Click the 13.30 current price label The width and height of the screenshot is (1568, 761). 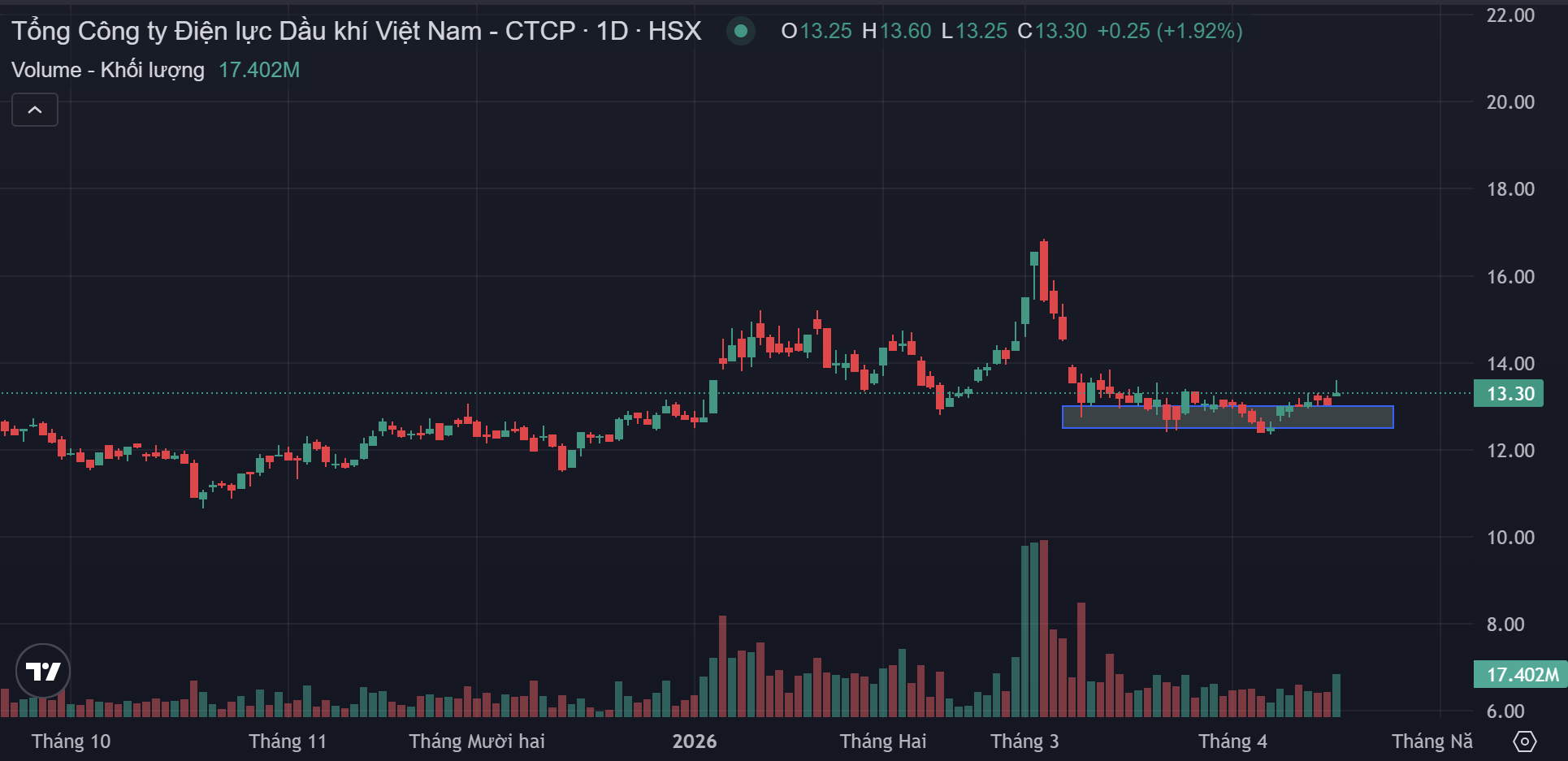(1509, 394)
